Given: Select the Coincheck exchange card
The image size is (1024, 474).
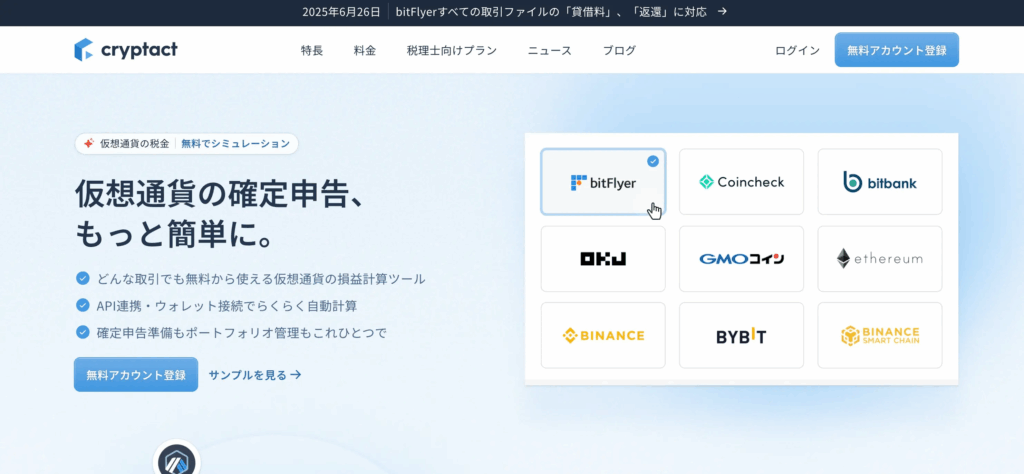Looking at the screenshot, I should pyautogui.click(x=741, y=182).
